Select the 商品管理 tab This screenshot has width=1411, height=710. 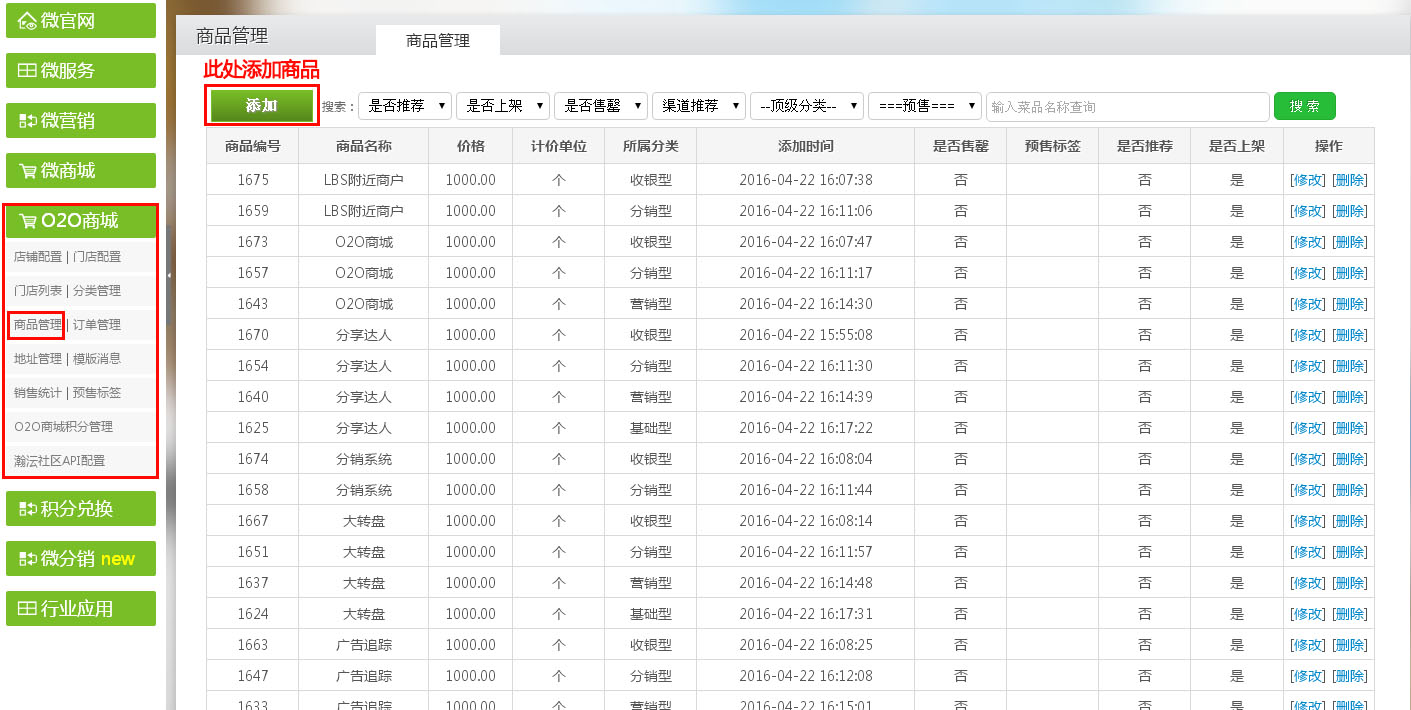click(437, 41)
